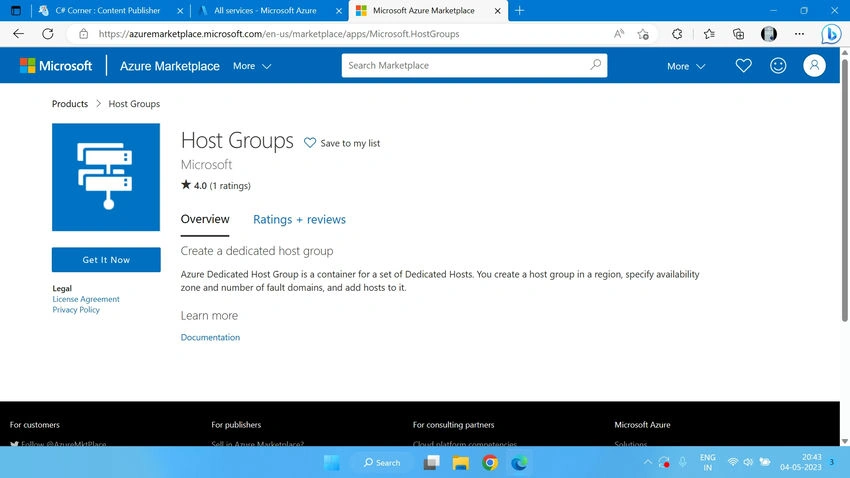Open Wi-Fi network settings in tray

point(732,462)
